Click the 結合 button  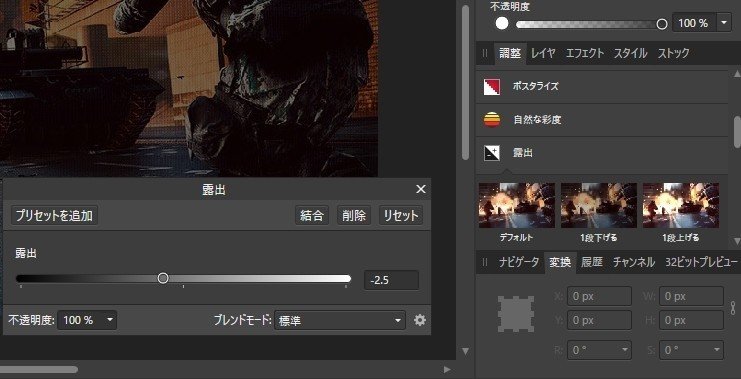312,216
